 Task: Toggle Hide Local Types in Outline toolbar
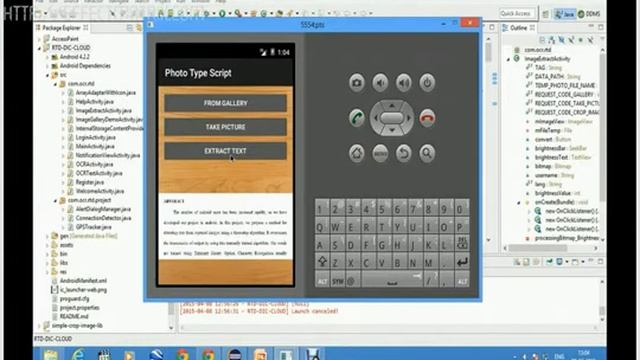tap(590, 40)
